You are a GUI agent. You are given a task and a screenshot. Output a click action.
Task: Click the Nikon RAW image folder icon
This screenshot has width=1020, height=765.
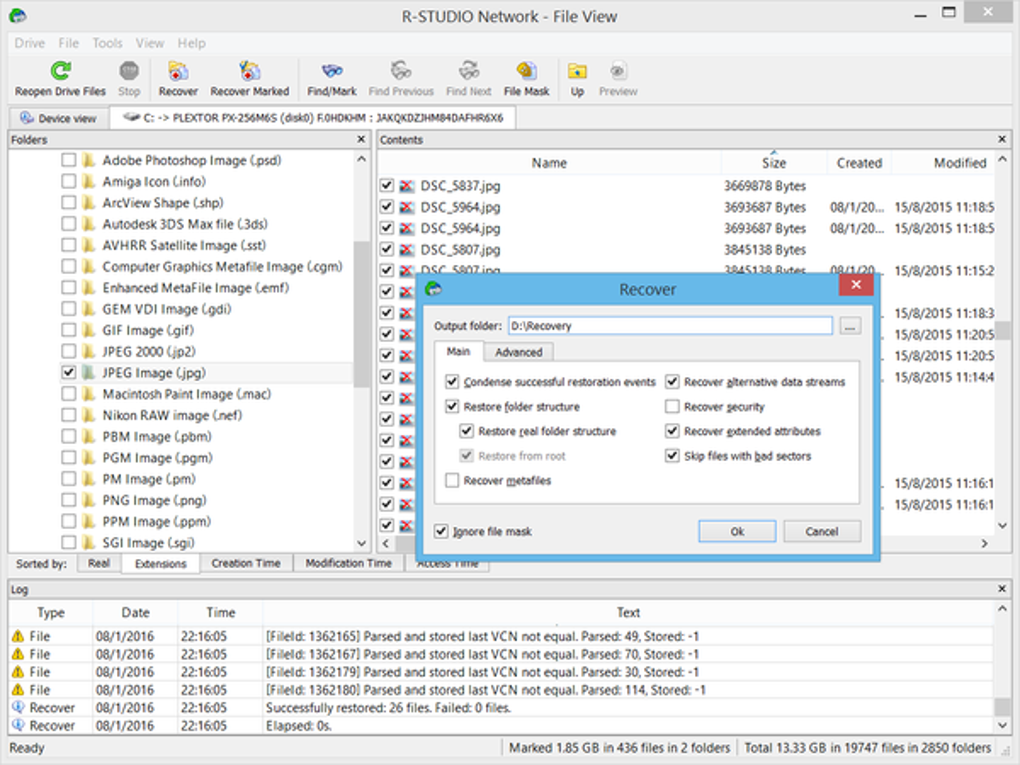coord(88,415)
